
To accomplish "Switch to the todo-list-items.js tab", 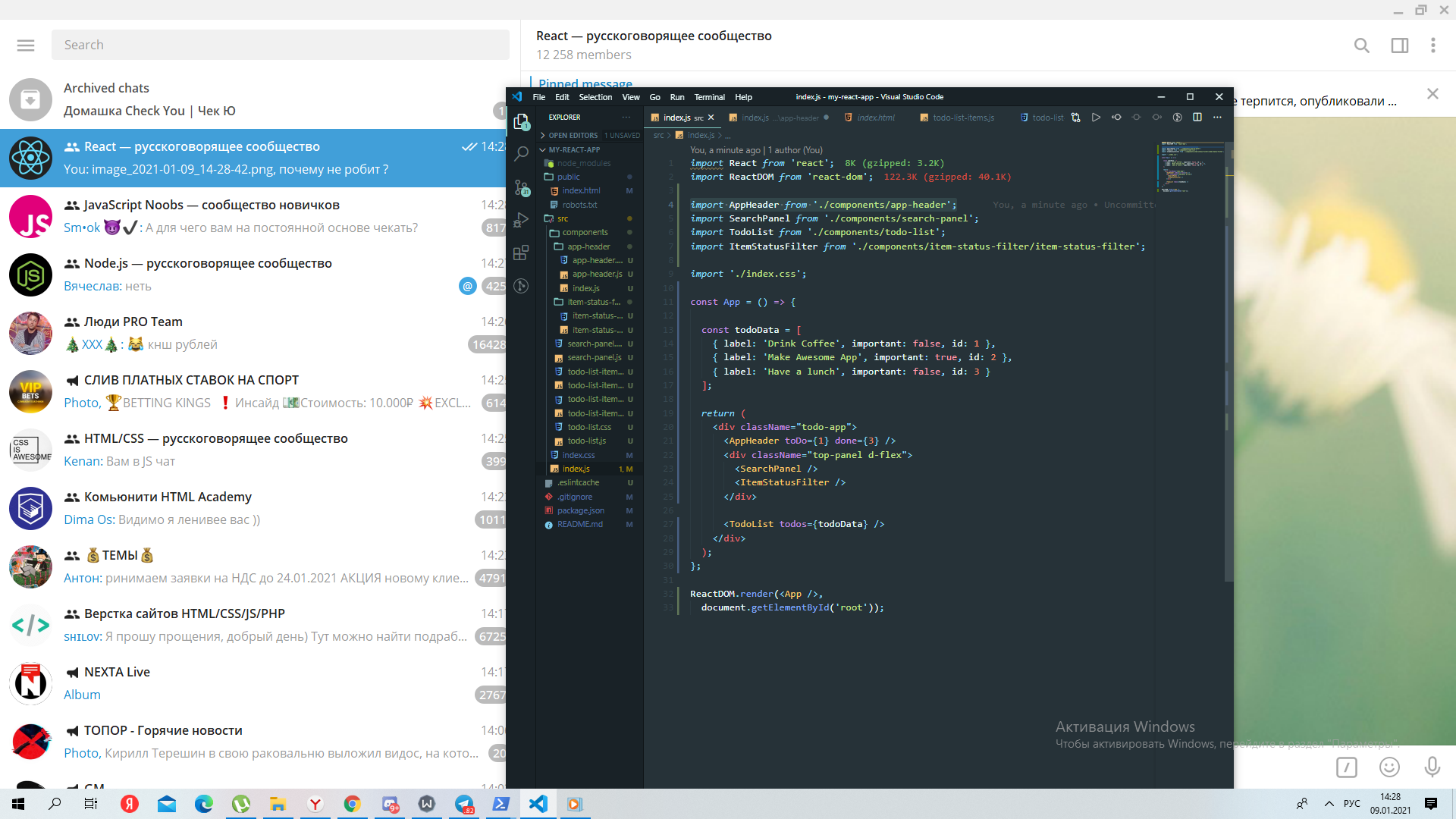I will (962, 118).
